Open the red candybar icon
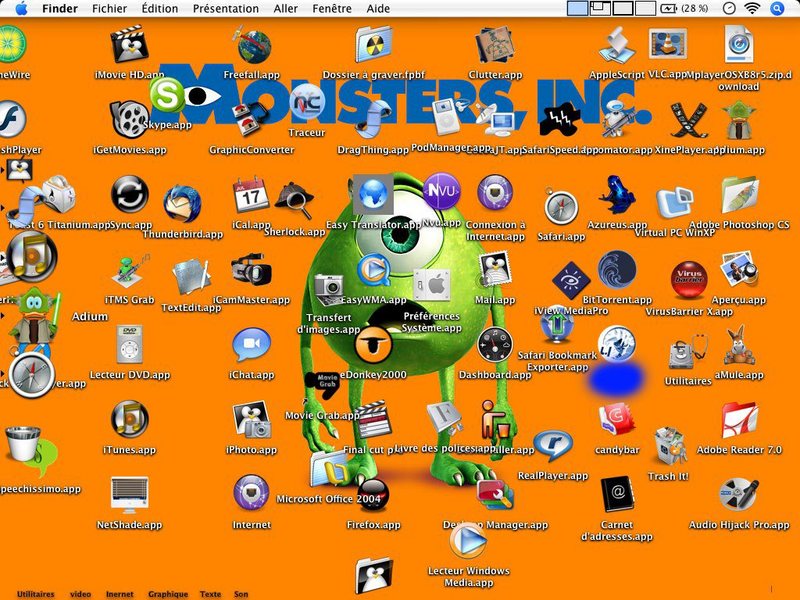 [x=617, y=419]
